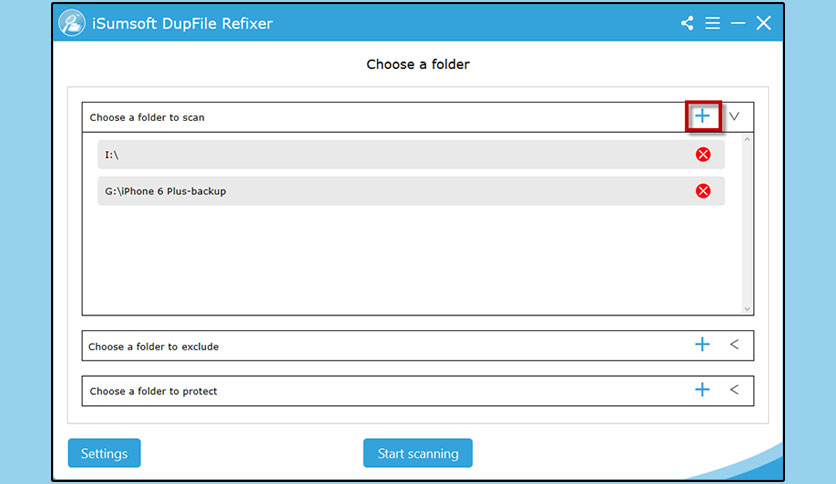
Task: Click the scan list scrollbar down arrow
Action: [747, 309]
